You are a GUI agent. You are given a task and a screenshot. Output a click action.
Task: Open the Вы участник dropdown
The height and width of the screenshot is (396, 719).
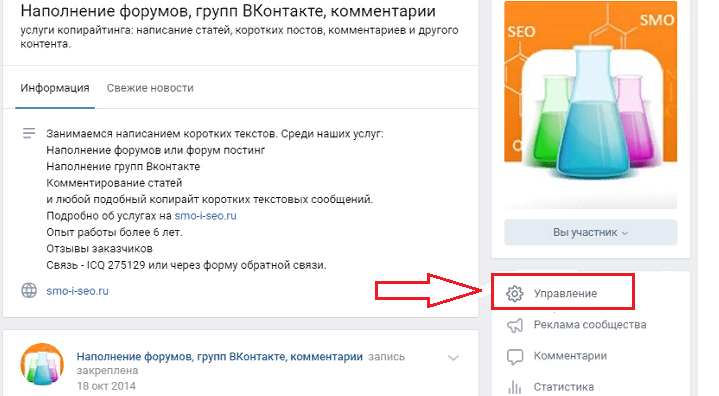590,232
